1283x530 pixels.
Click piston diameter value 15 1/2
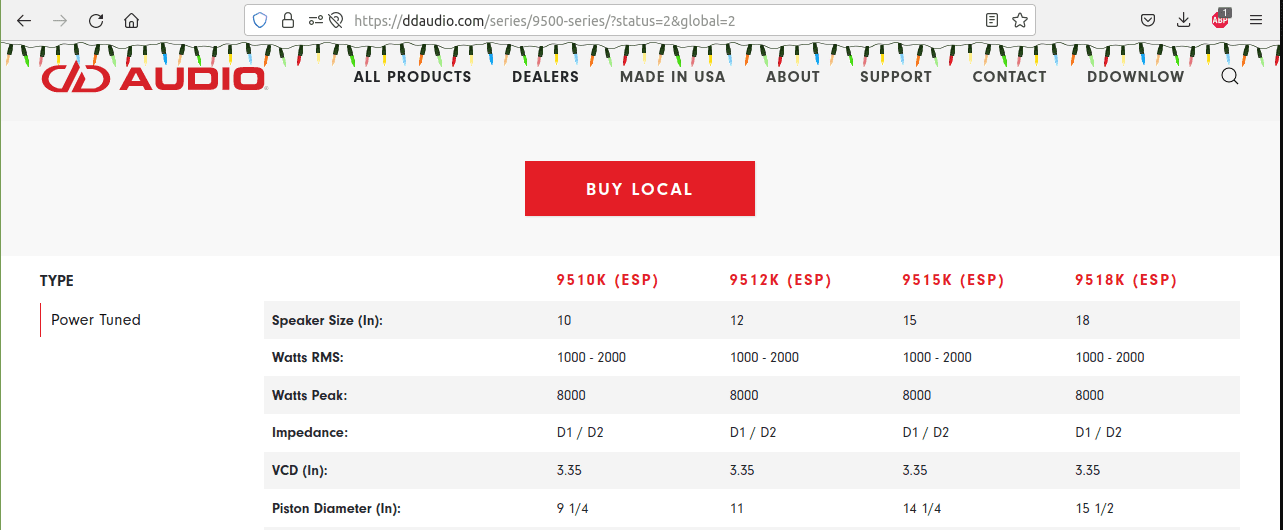pyautogui.click(x=1097, y=509)
